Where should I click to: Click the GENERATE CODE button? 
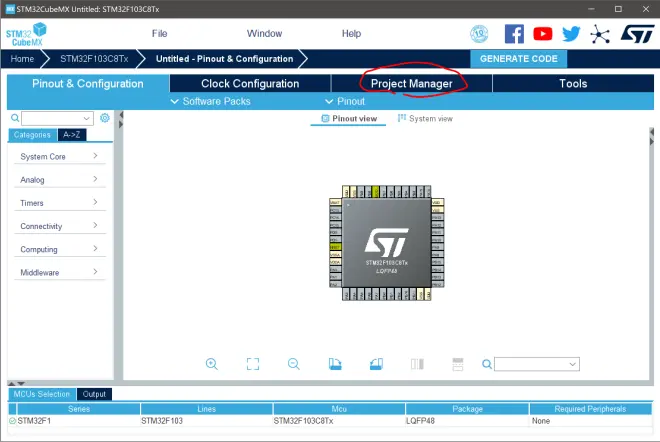click(519, 59)
